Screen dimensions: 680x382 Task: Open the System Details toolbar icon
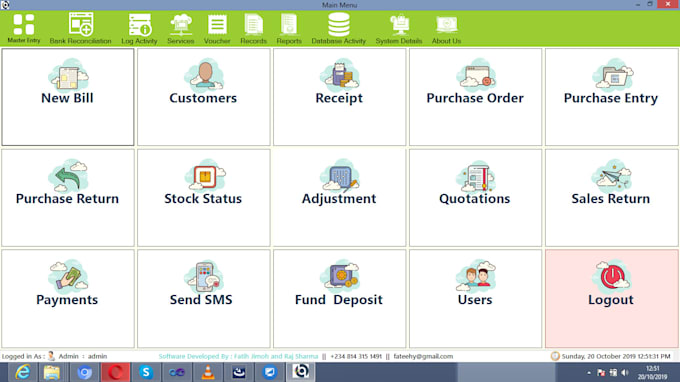(x=399, y=28)
